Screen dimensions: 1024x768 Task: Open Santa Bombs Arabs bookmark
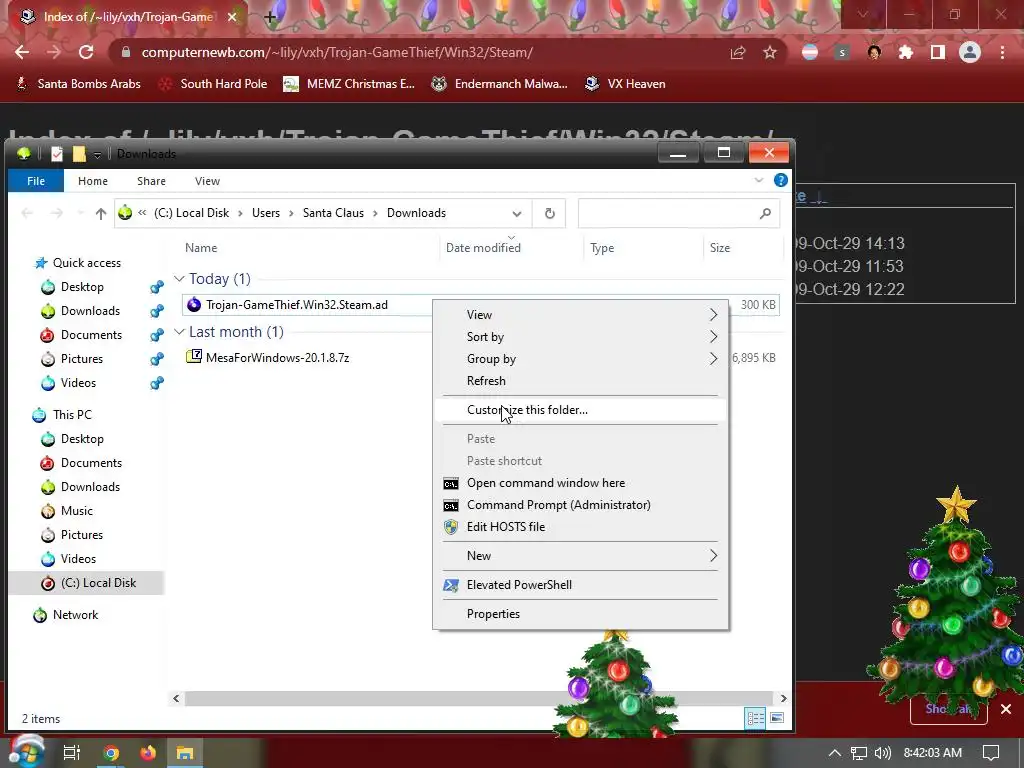click(x=78, y=84)
